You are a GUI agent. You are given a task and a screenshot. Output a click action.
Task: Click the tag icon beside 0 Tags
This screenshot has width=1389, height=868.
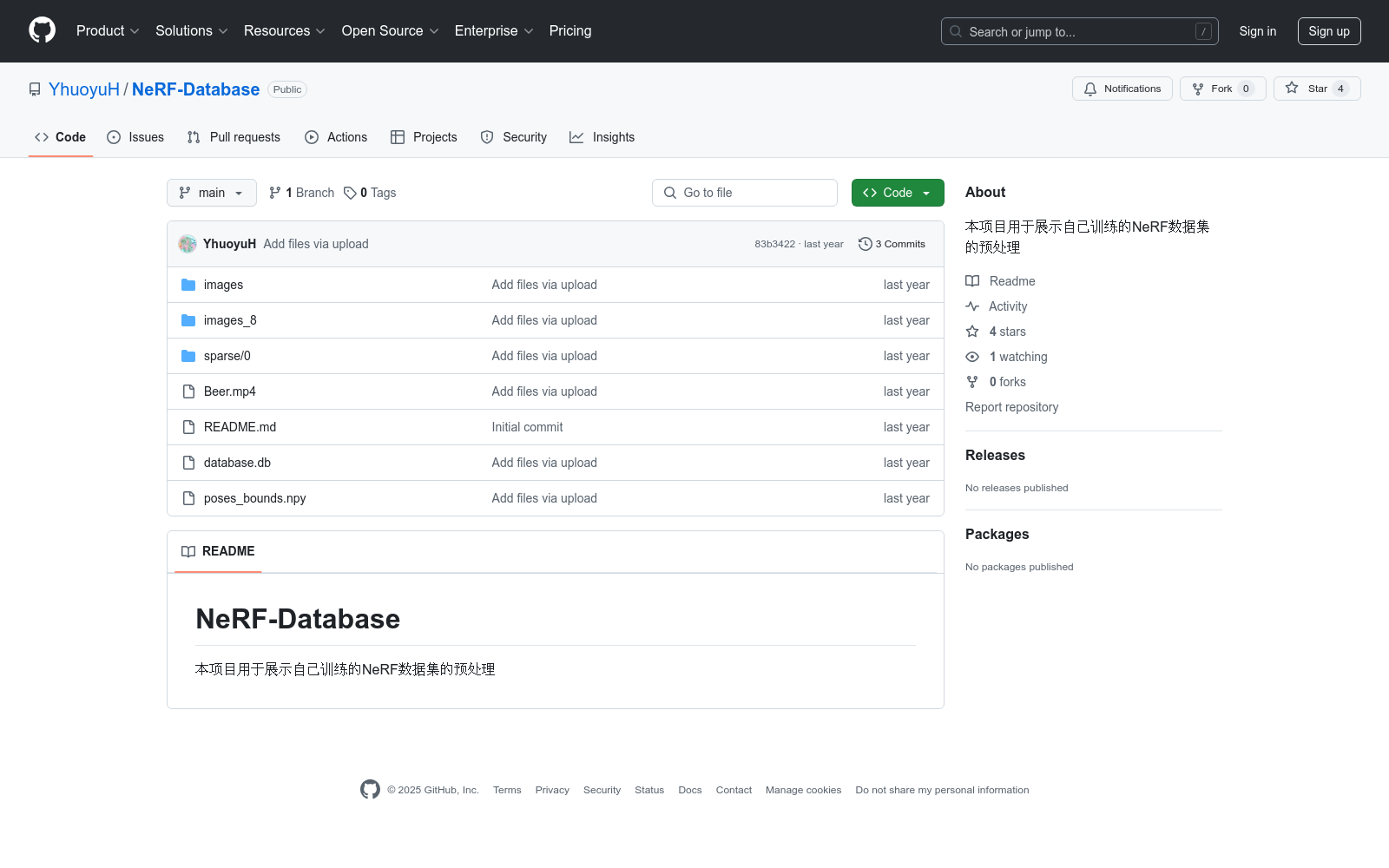tap(350, 193)
